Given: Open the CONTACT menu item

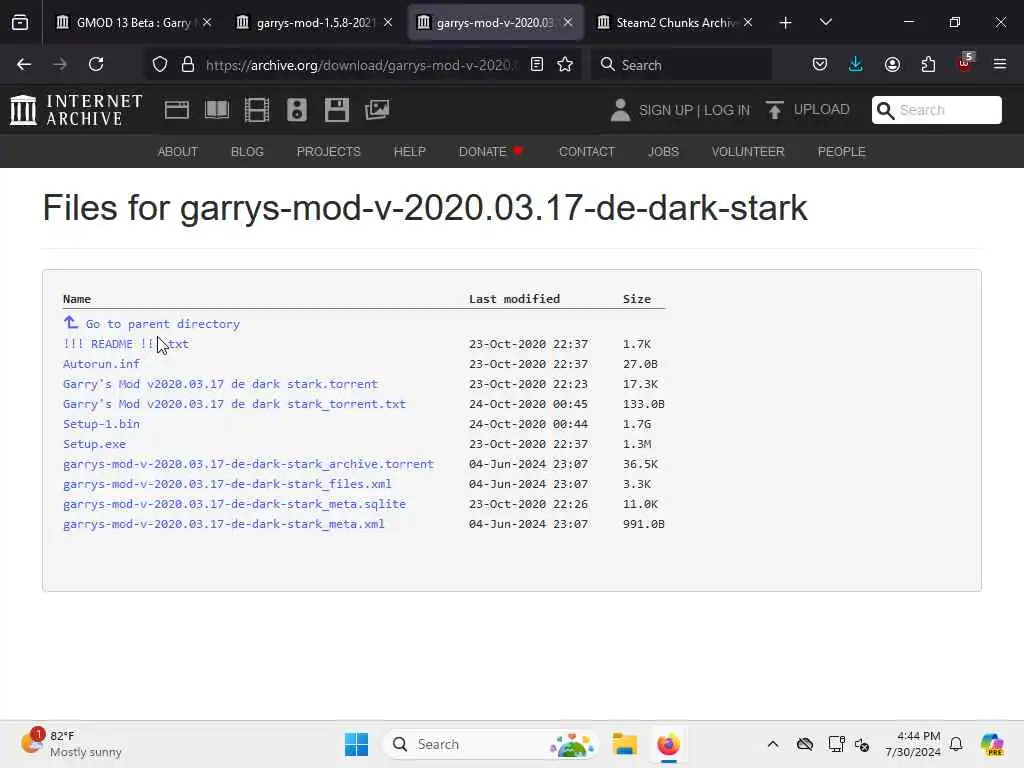Looking at the screenshot, I should tap(587, 152).
